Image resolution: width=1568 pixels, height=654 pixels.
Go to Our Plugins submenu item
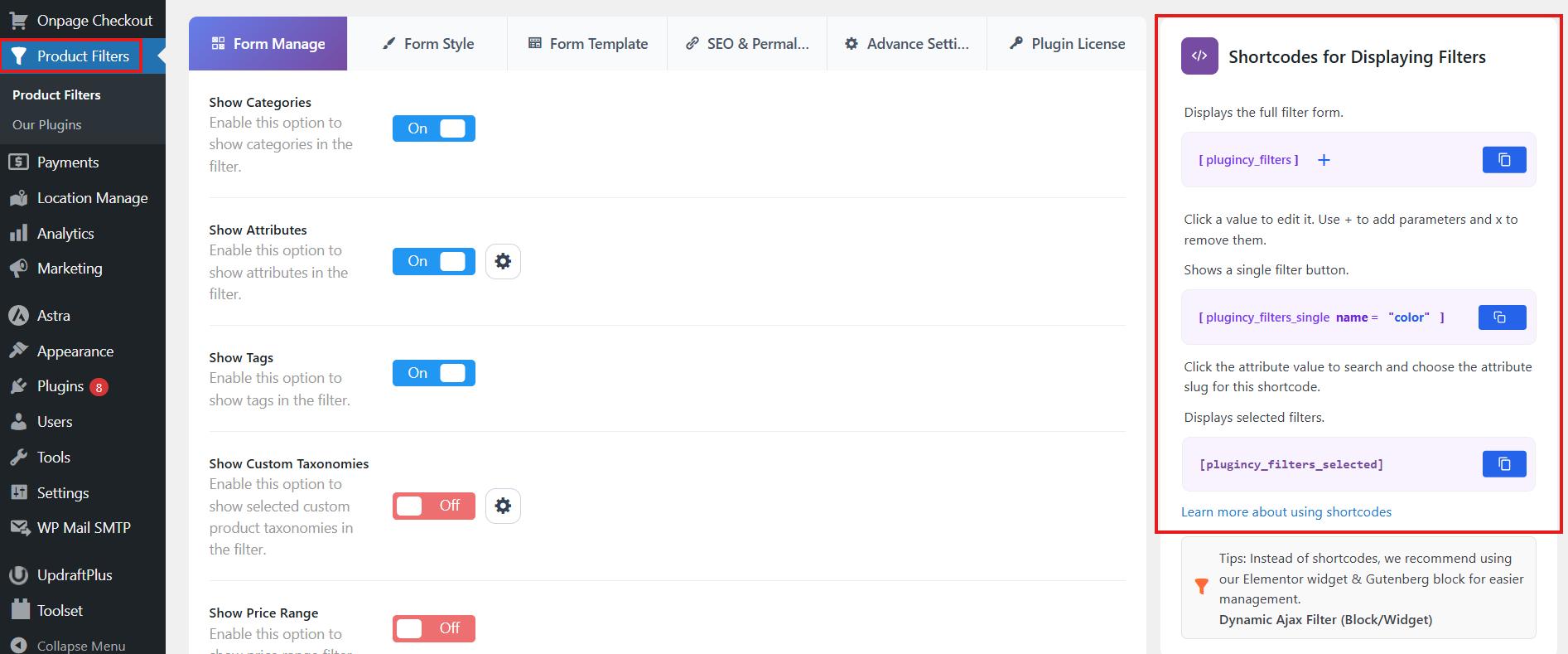47,125
